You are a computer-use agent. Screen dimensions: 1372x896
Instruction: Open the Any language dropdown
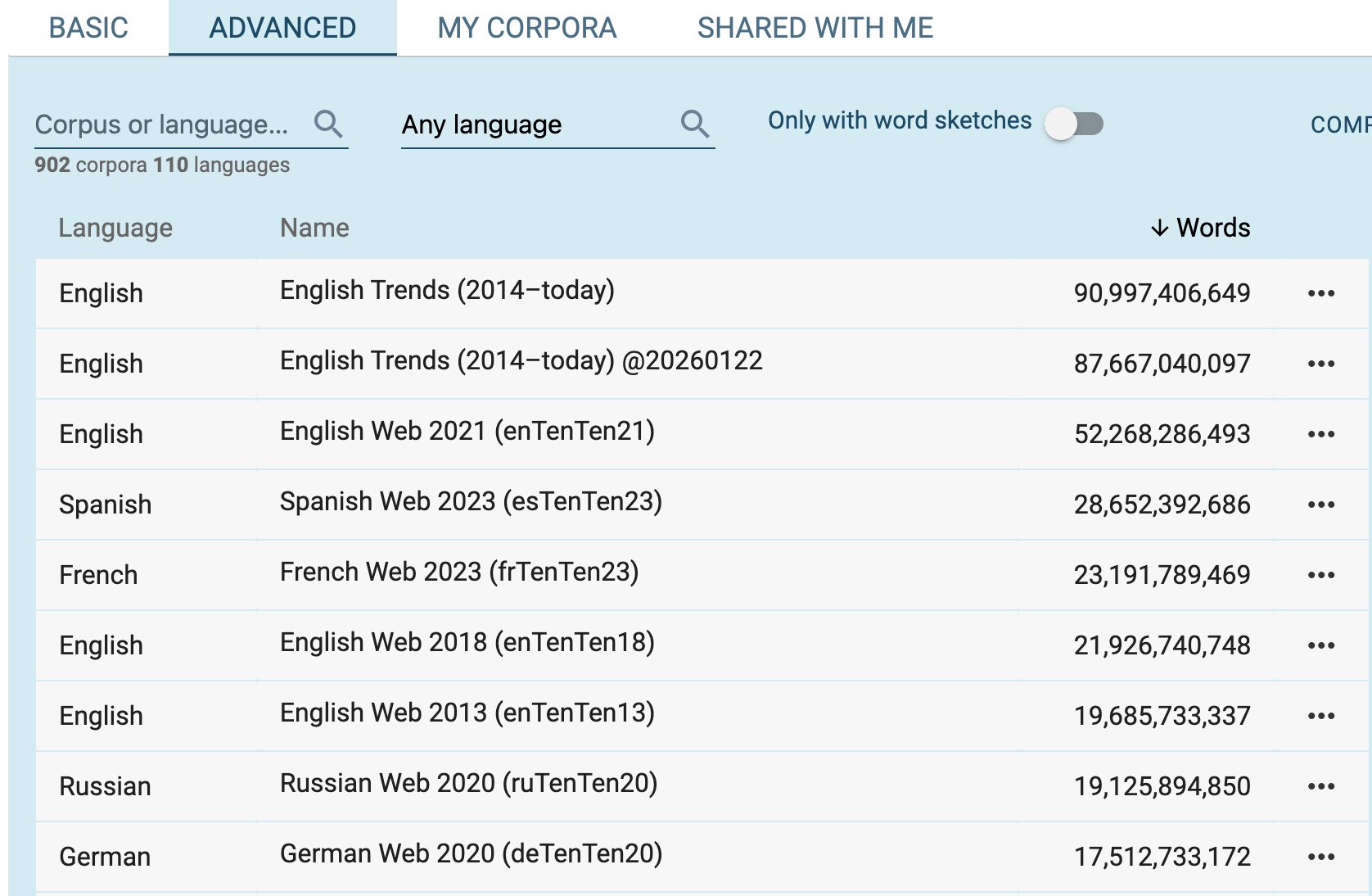pyautogui.click(x=557, y=124)
